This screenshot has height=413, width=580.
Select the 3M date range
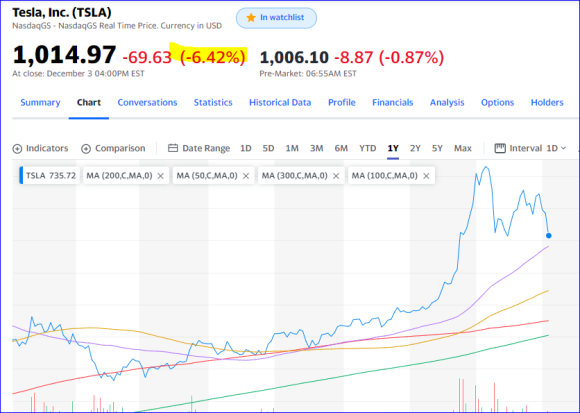pyautogui.click(x=316, y=148)
